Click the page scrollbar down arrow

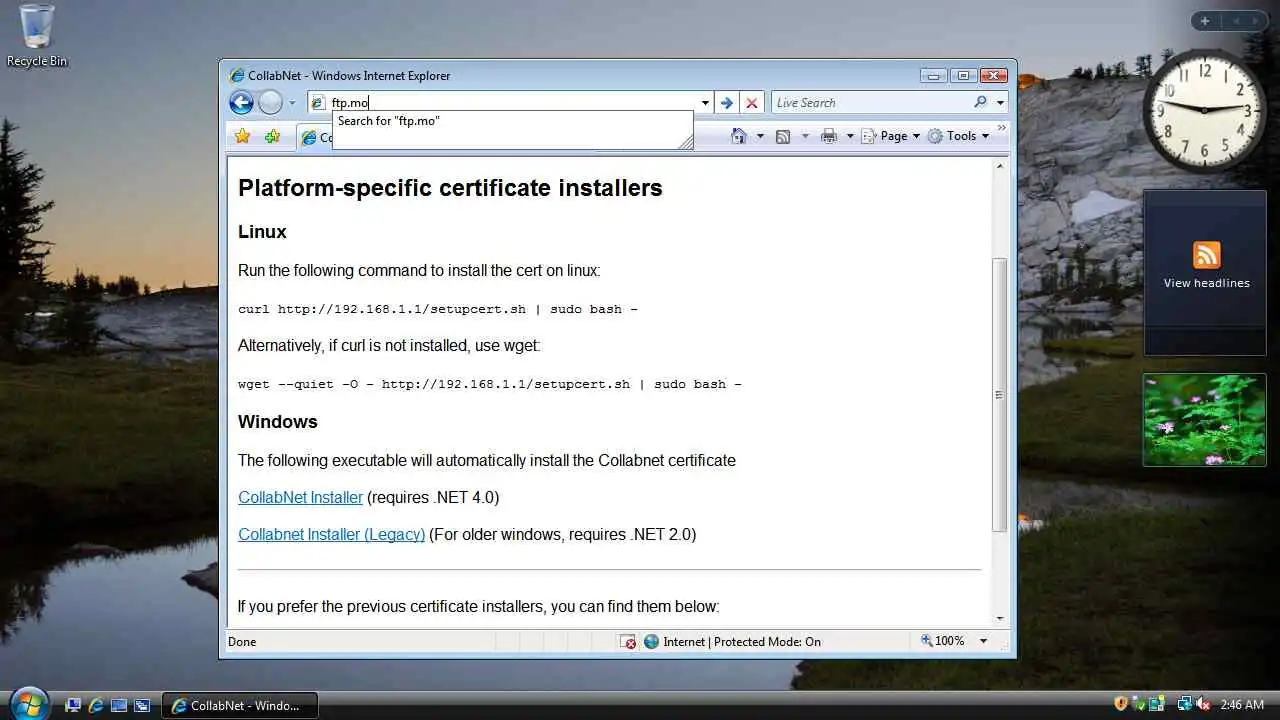(x=1000, y=619)
